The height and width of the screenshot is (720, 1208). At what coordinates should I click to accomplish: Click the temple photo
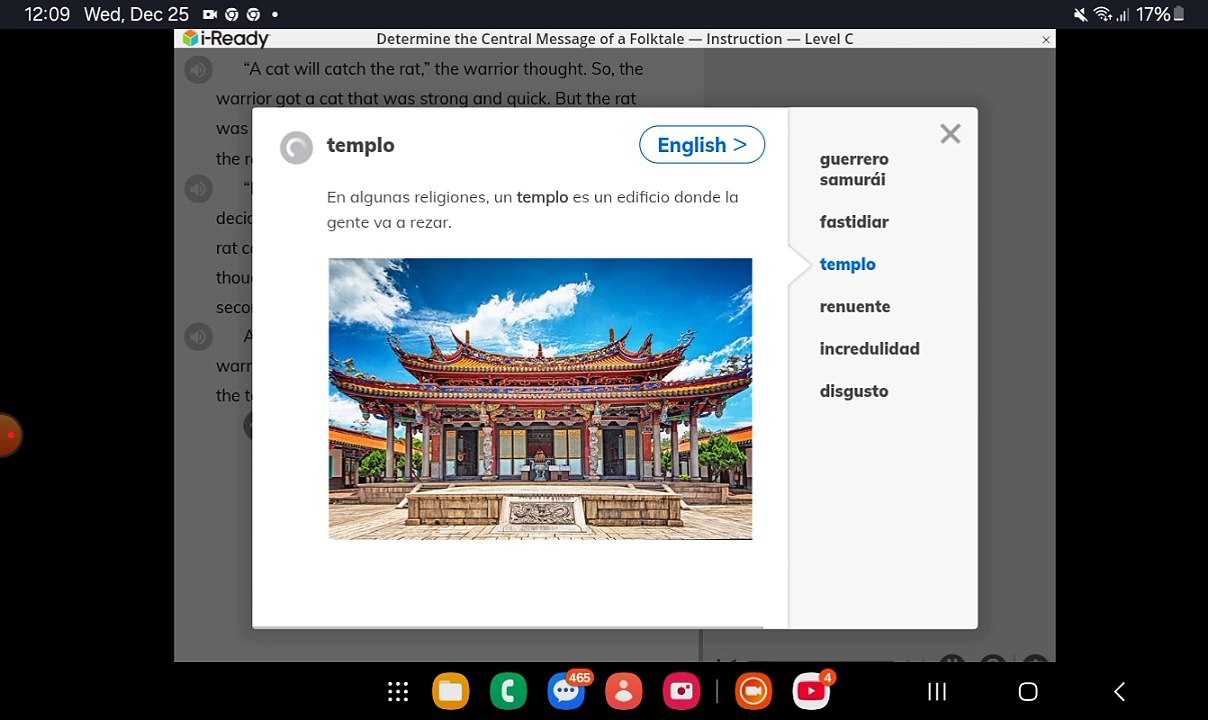pyautogui.click(x=540, y=399)
